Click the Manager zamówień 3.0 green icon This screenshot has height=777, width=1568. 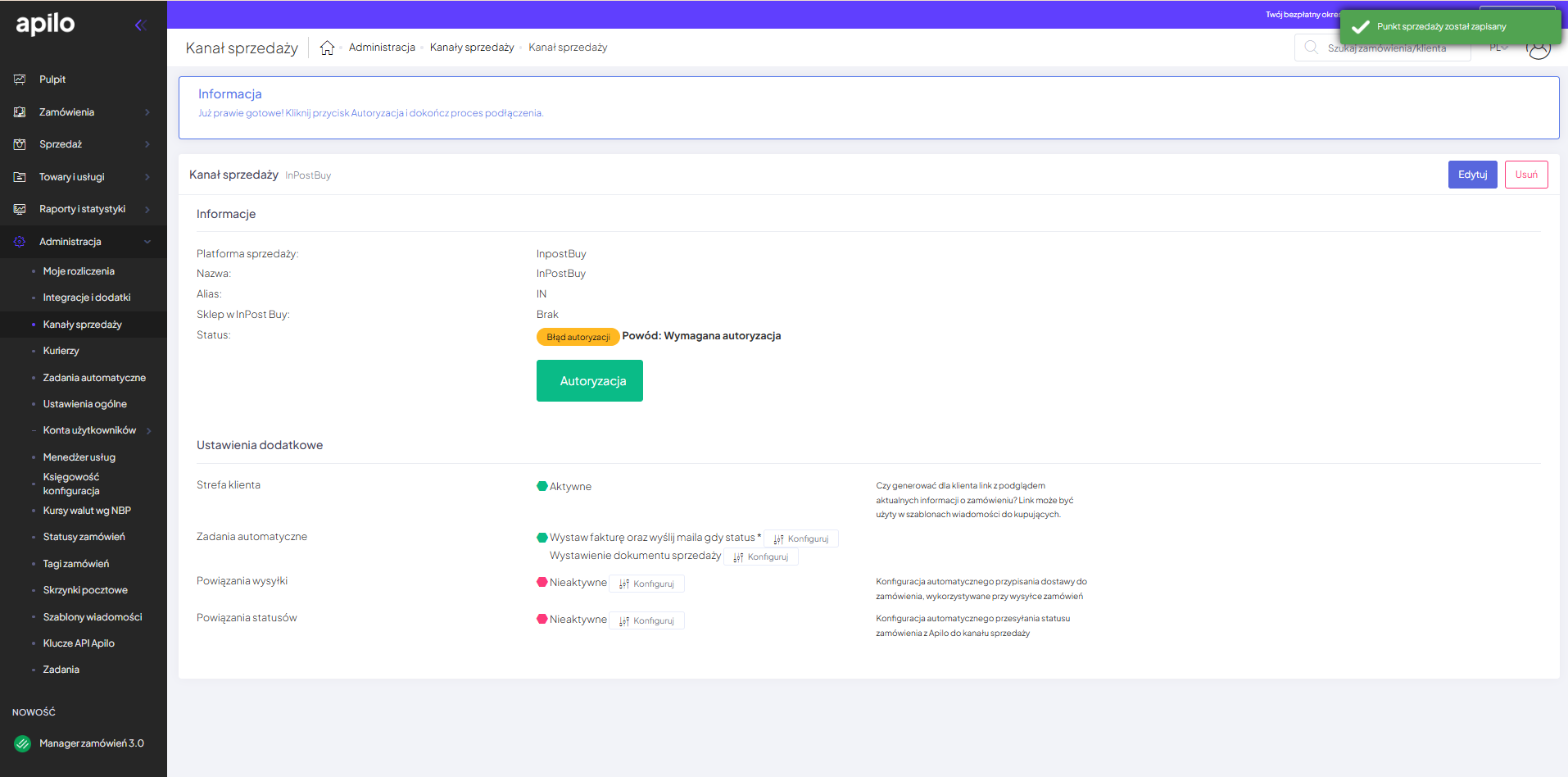23,743
